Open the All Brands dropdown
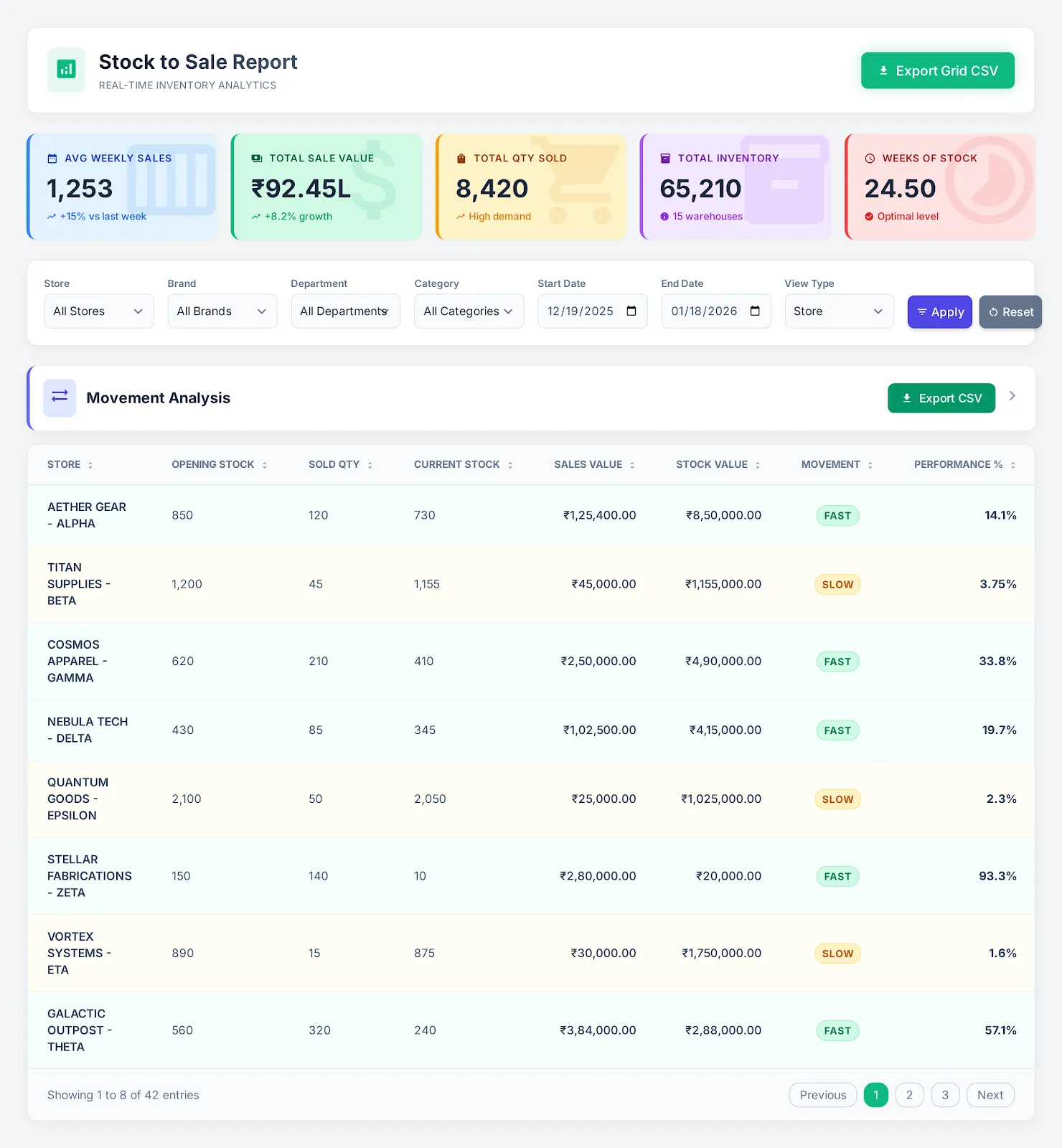This screenshot has width=1062, height=1148. pyautogui.click(x=222, y=311)
